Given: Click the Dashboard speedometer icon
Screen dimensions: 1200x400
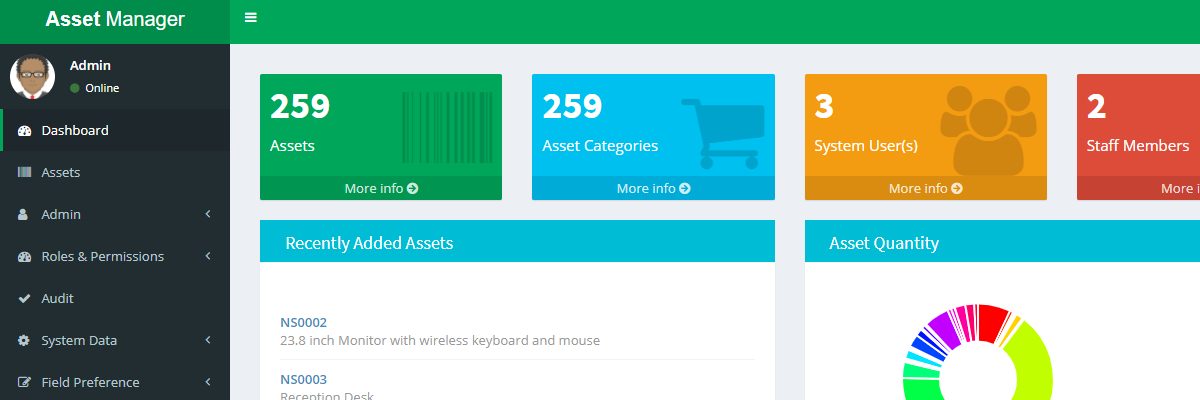Looking at the screenshot, I should tap(24, 131).
